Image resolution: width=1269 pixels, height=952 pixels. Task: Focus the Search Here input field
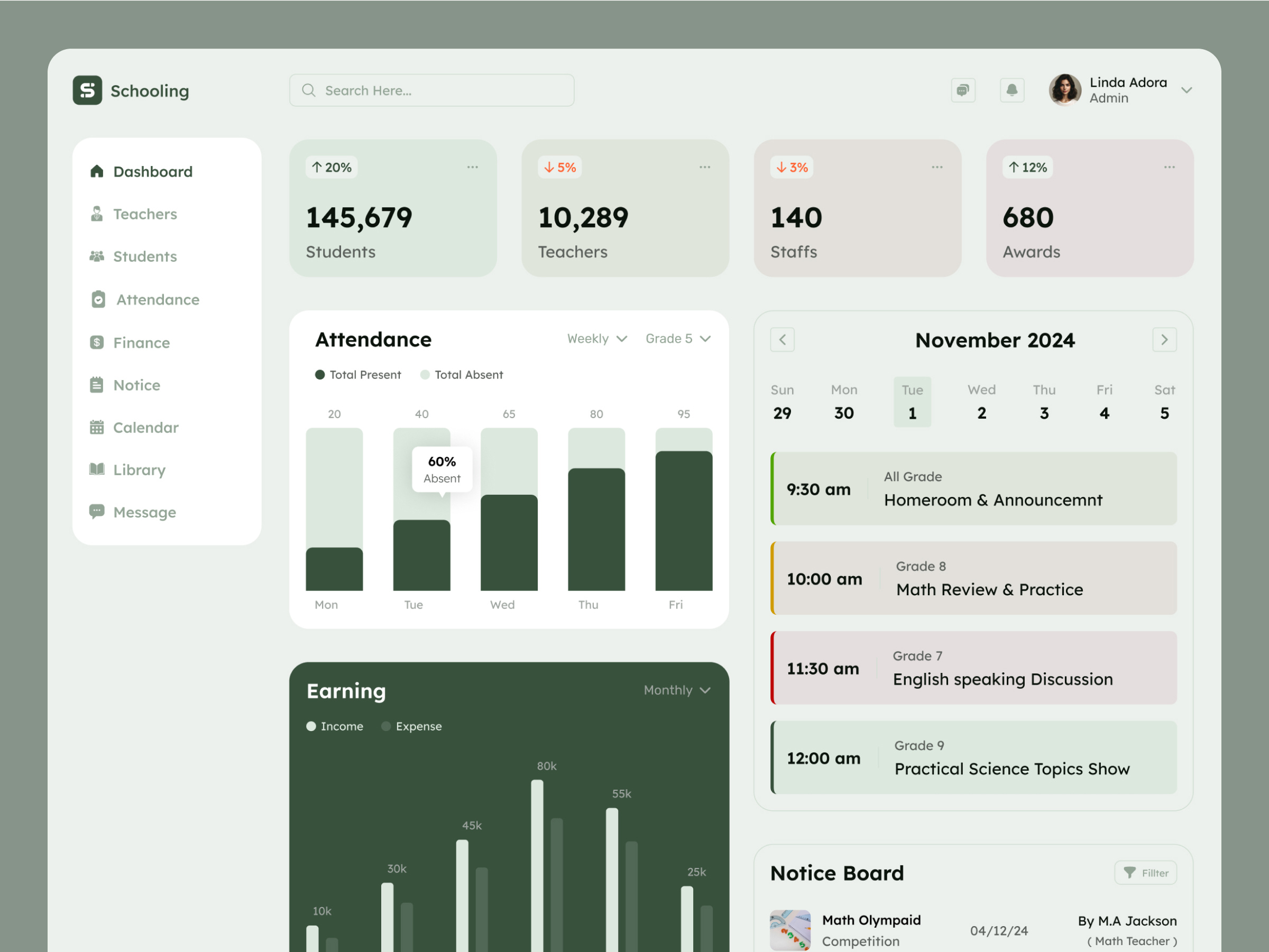pos(431,90)
